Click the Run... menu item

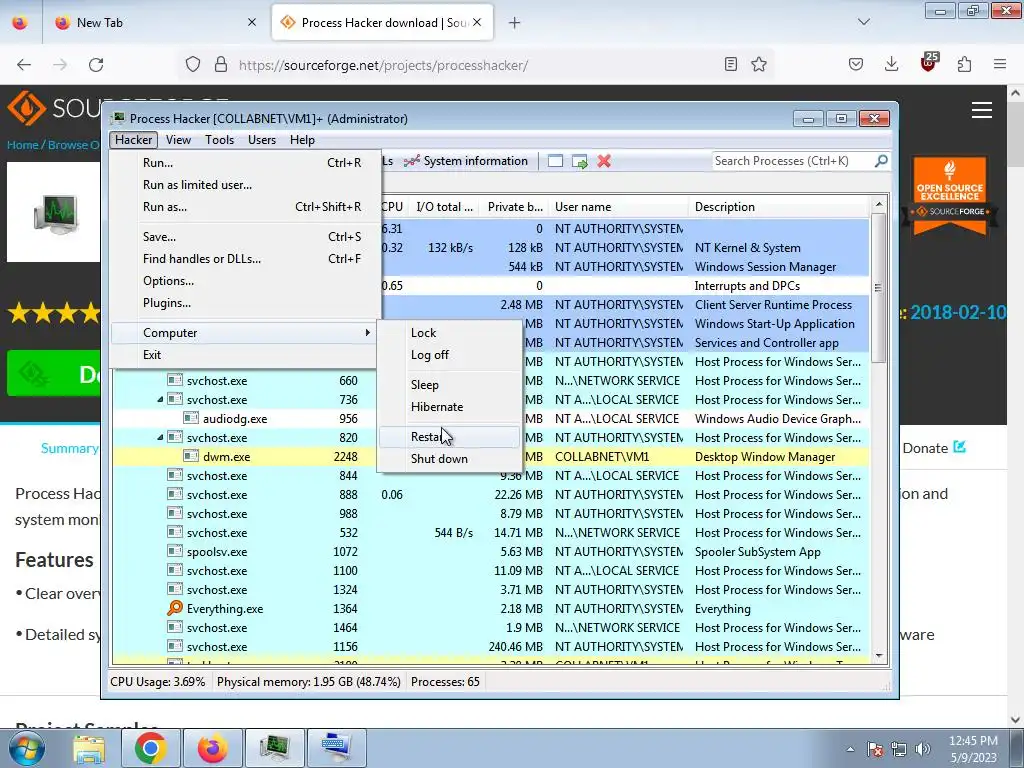tap(245, 163)
